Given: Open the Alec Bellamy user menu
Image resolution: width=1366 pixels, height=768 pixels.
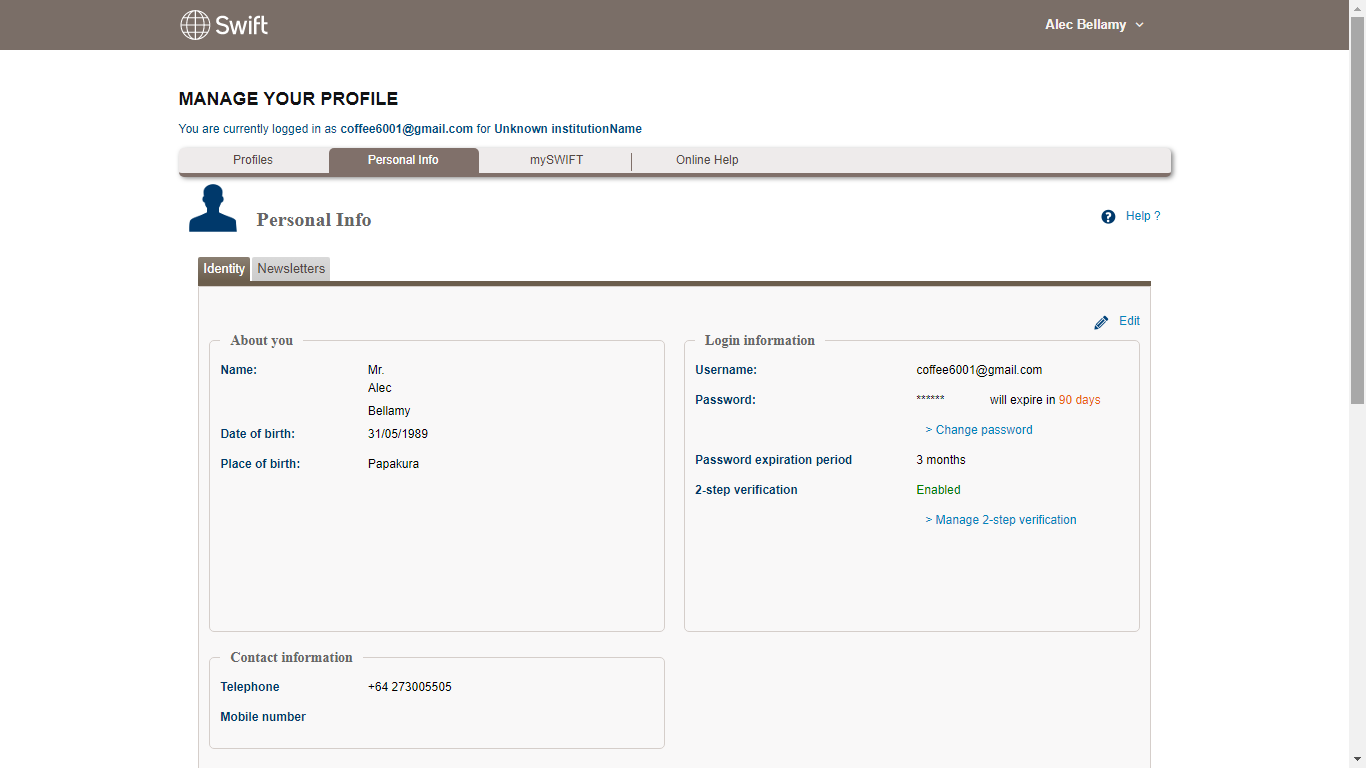Looking at the screenshot, I should click(x=1086, y=25).
